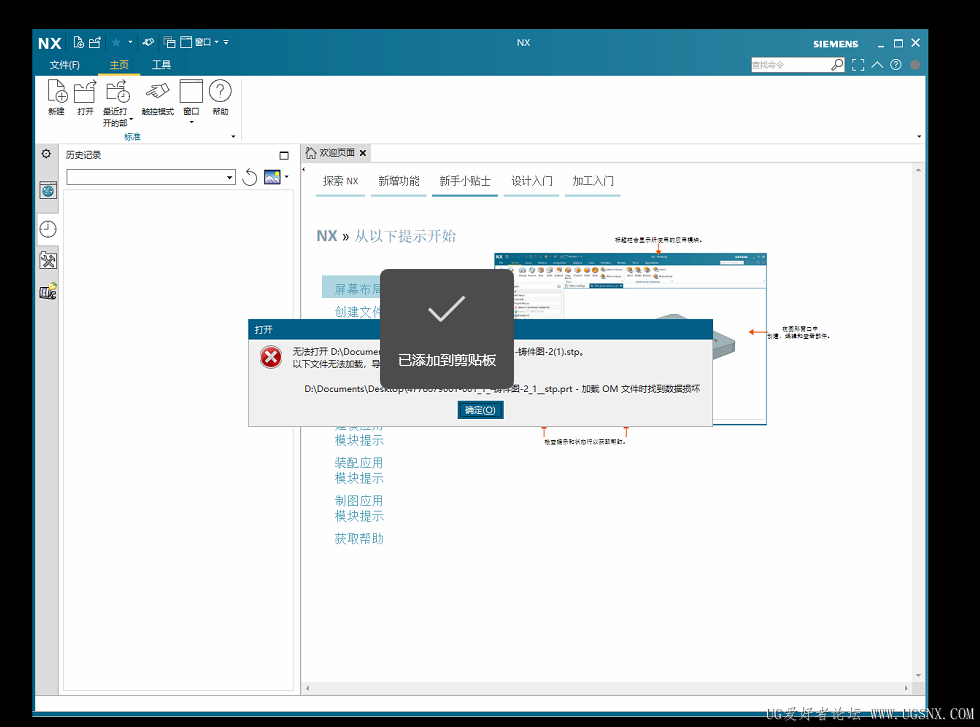Viewport: 980px width, 727px height.
Task: Click quick access New icon in title bar
Action: [x=78, y=43]
